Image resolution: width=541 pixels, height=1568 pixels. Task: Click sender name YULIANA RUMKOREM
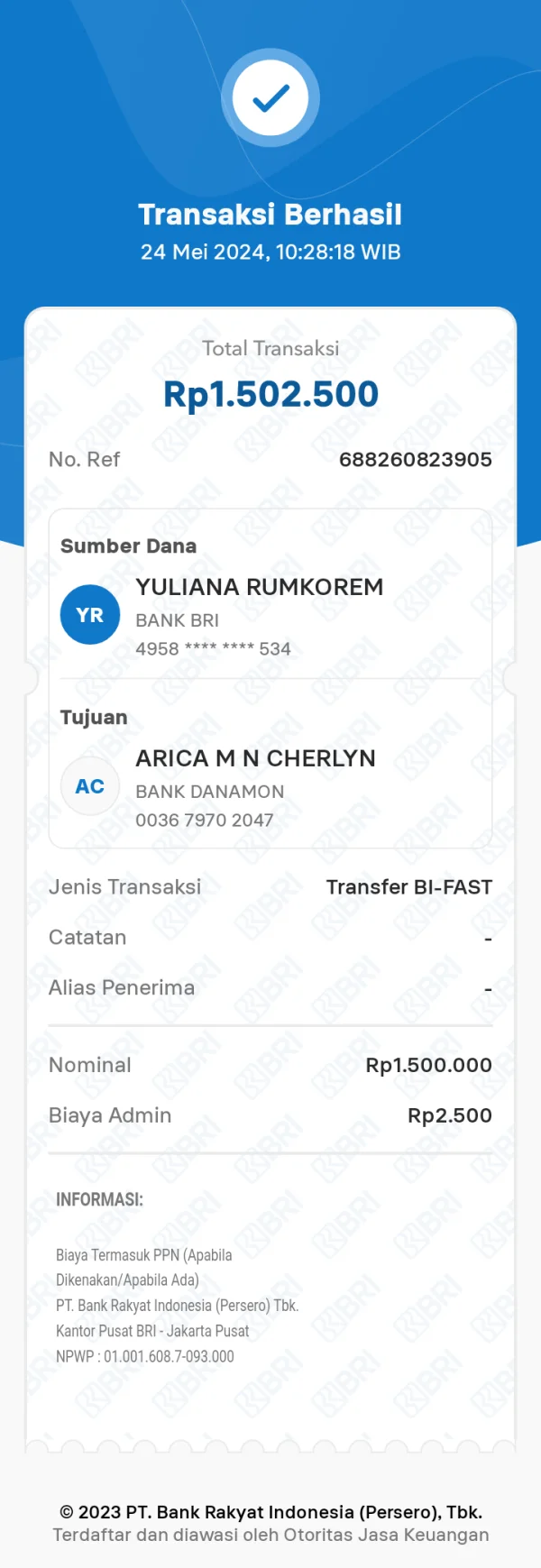pos(260,587)
